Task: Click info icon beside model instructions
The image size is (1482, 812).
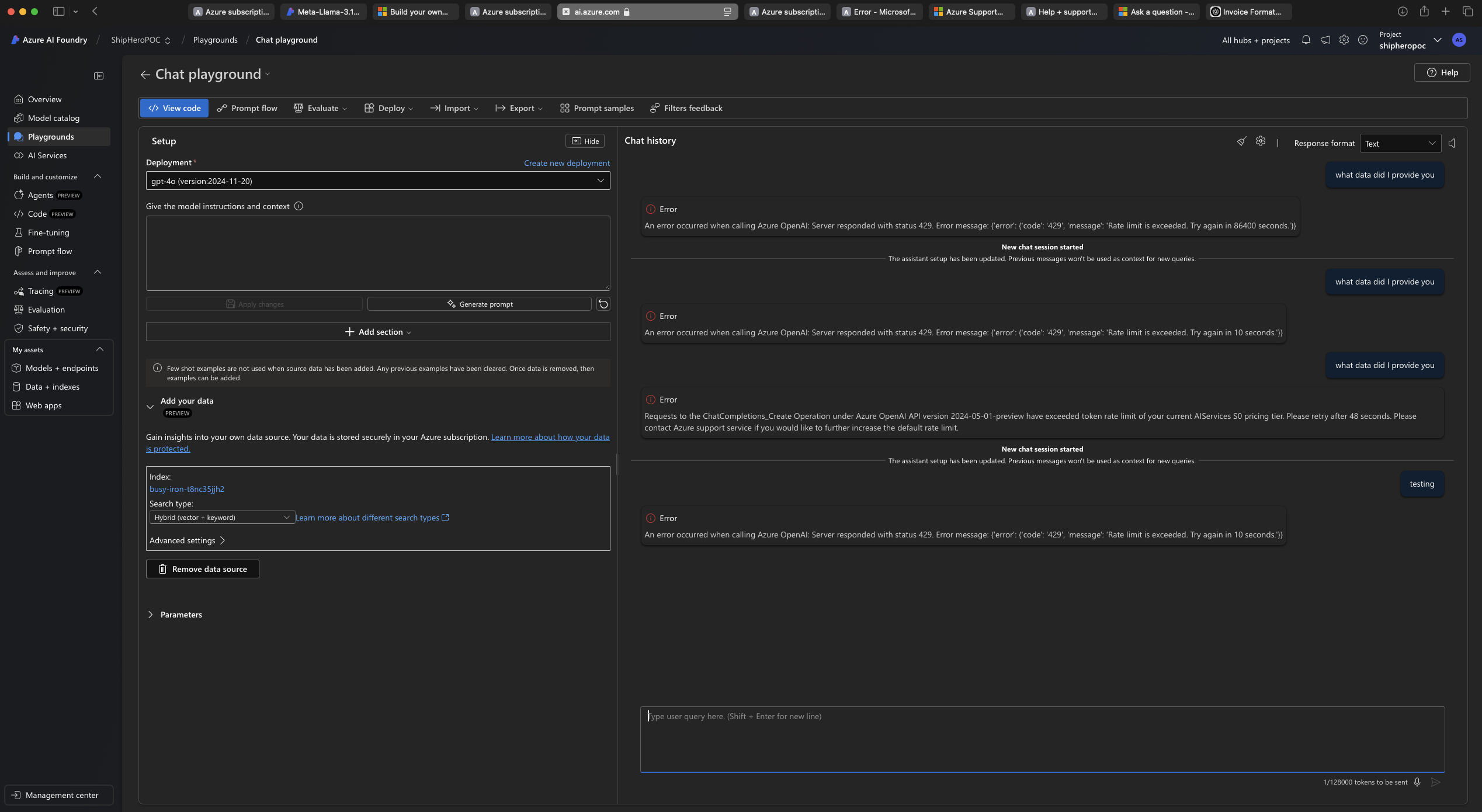Action: (x=299, y=206)
